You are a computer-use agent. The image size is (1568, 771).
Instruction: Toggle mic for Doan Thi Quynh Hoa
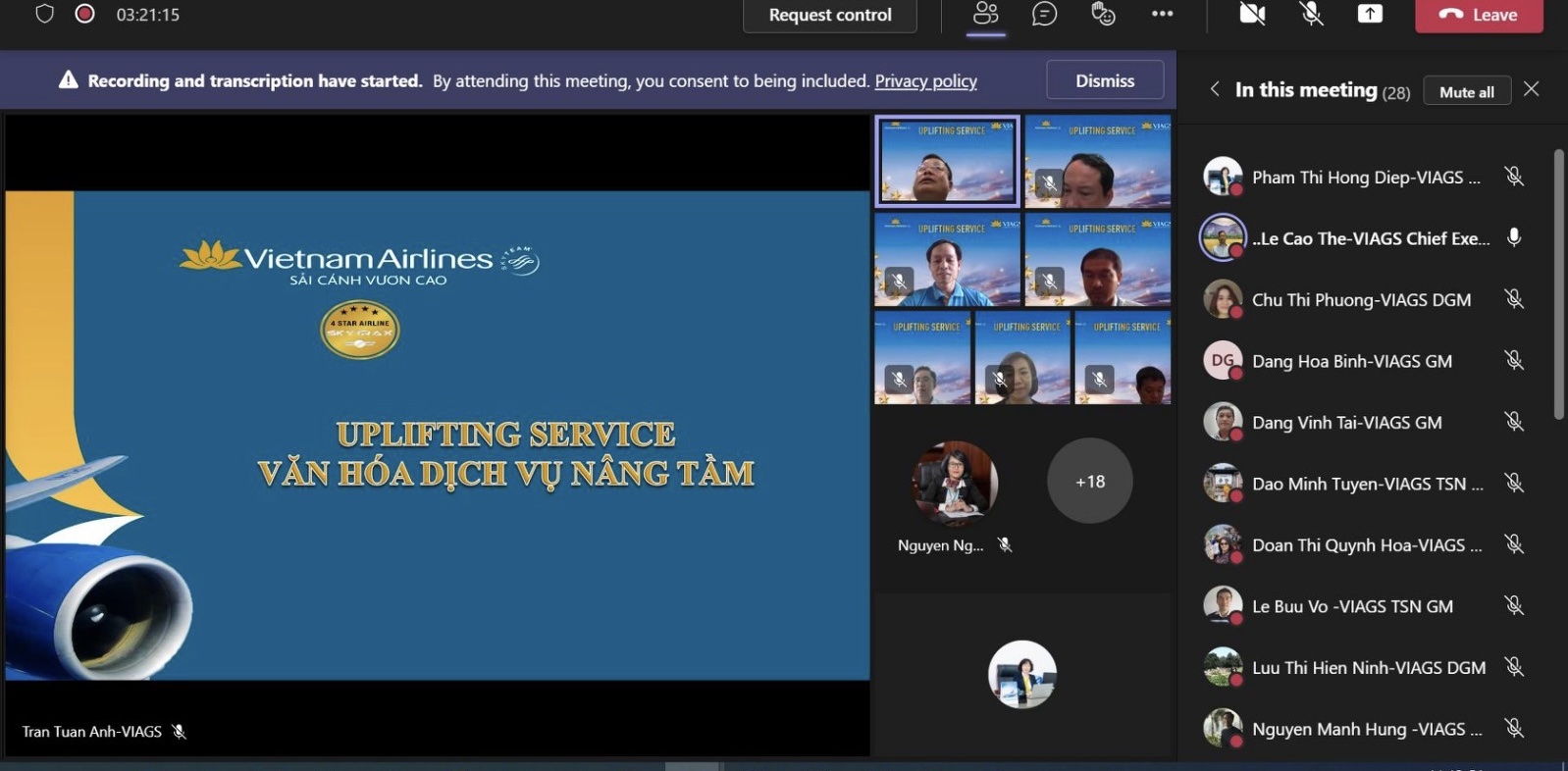pos(1514,544)
